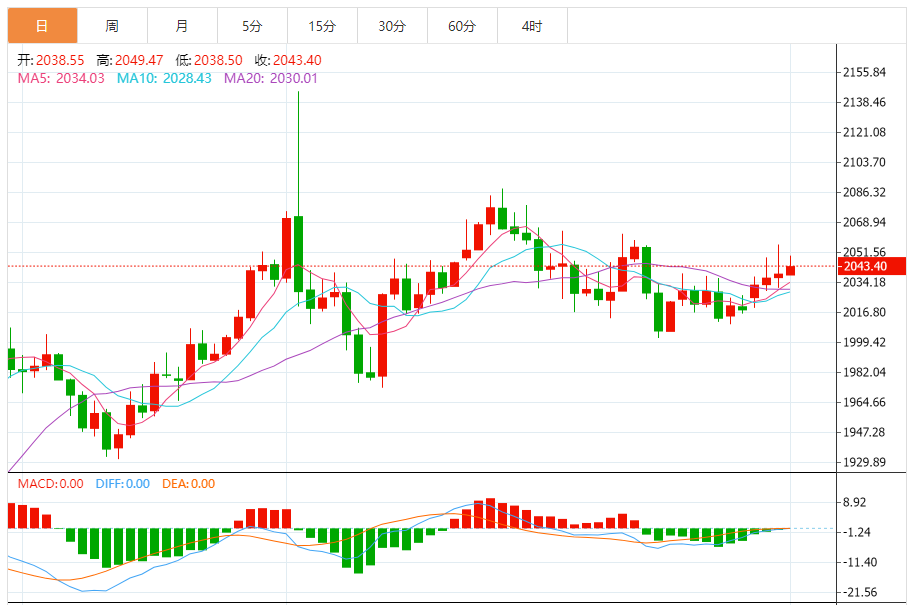Click the 2068.94 price axis label
The width and height of the screenshot is (915, 605).
pyautogui.click(x=864, y=222)
